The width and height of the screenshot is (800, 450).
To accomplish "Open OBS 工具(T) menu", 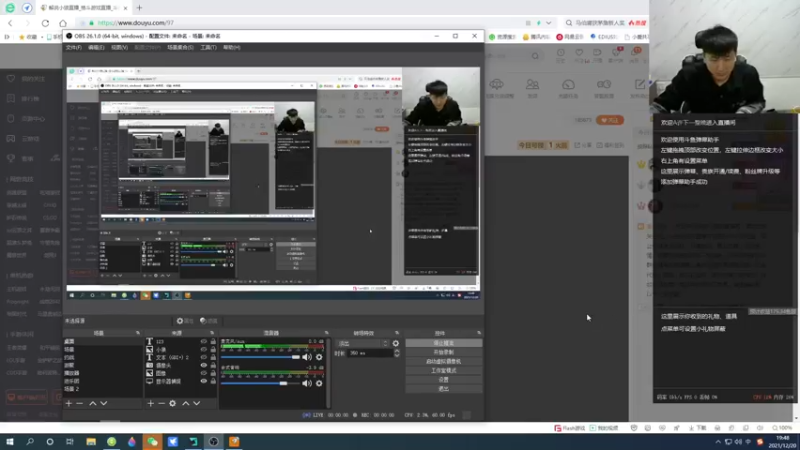I will (208, 47).
